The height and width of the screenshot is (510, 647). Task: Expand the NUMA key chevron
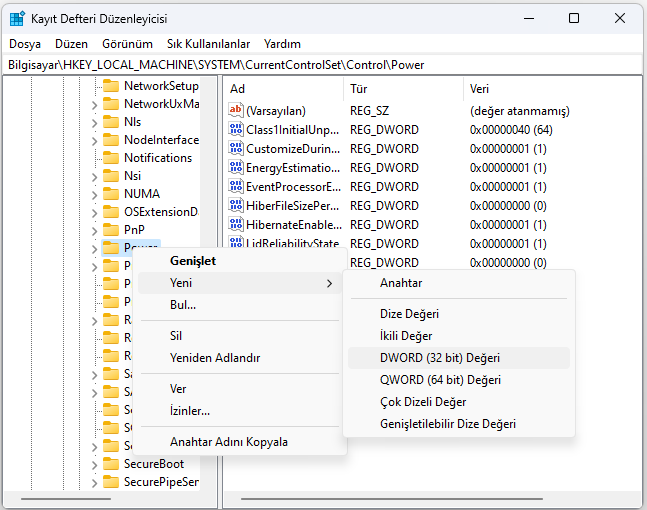point(94,194)
